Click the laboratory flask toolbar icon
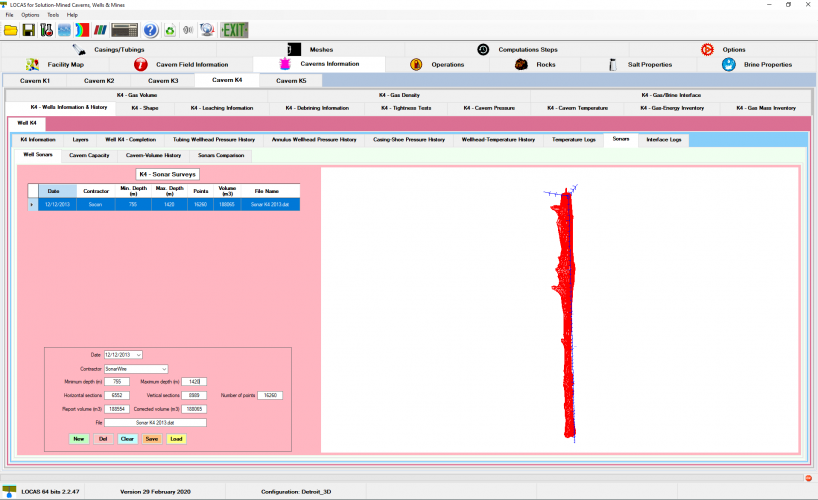Image resolution: width=818 pixels, height=500 pixels. 47,30
